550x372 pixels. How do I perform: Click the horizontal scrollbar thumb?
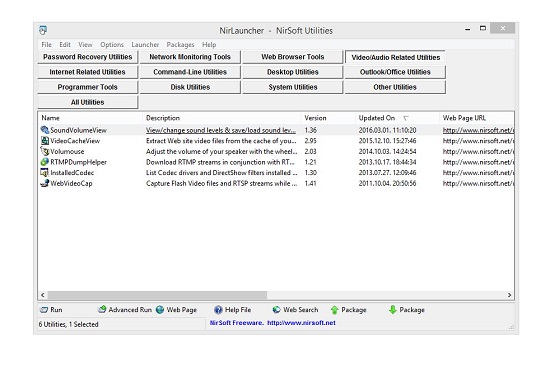[157, 295]
